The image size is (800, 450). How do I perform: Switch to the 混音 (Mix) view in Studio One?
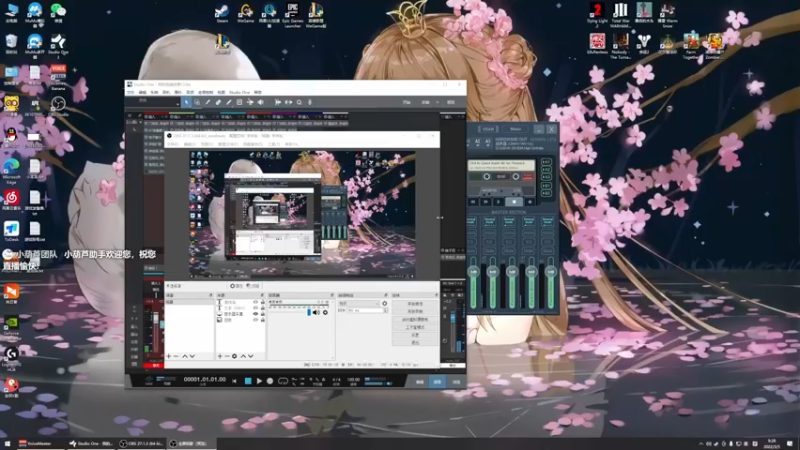click(437, 382)
